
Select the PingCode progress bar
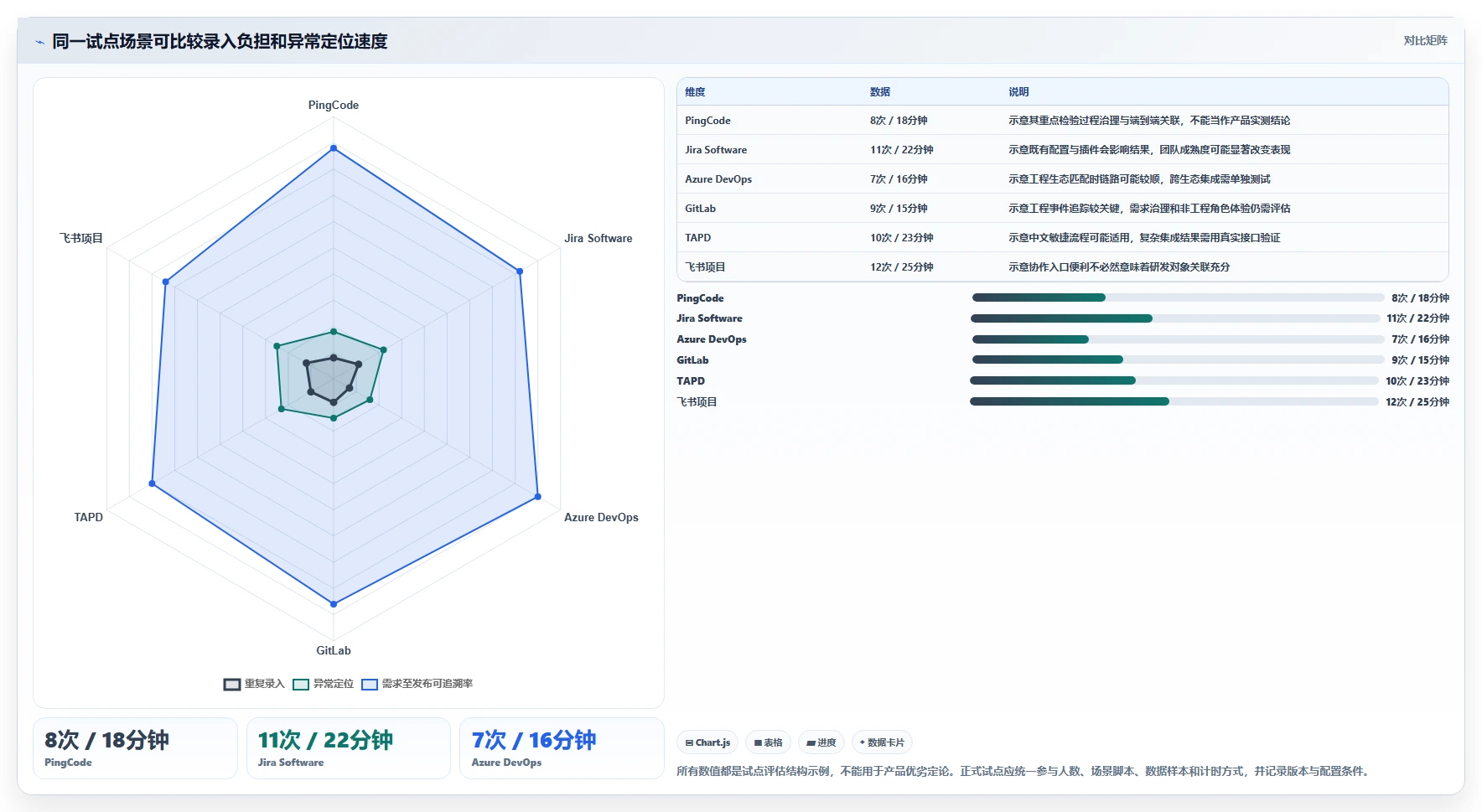click(1178, 297)
